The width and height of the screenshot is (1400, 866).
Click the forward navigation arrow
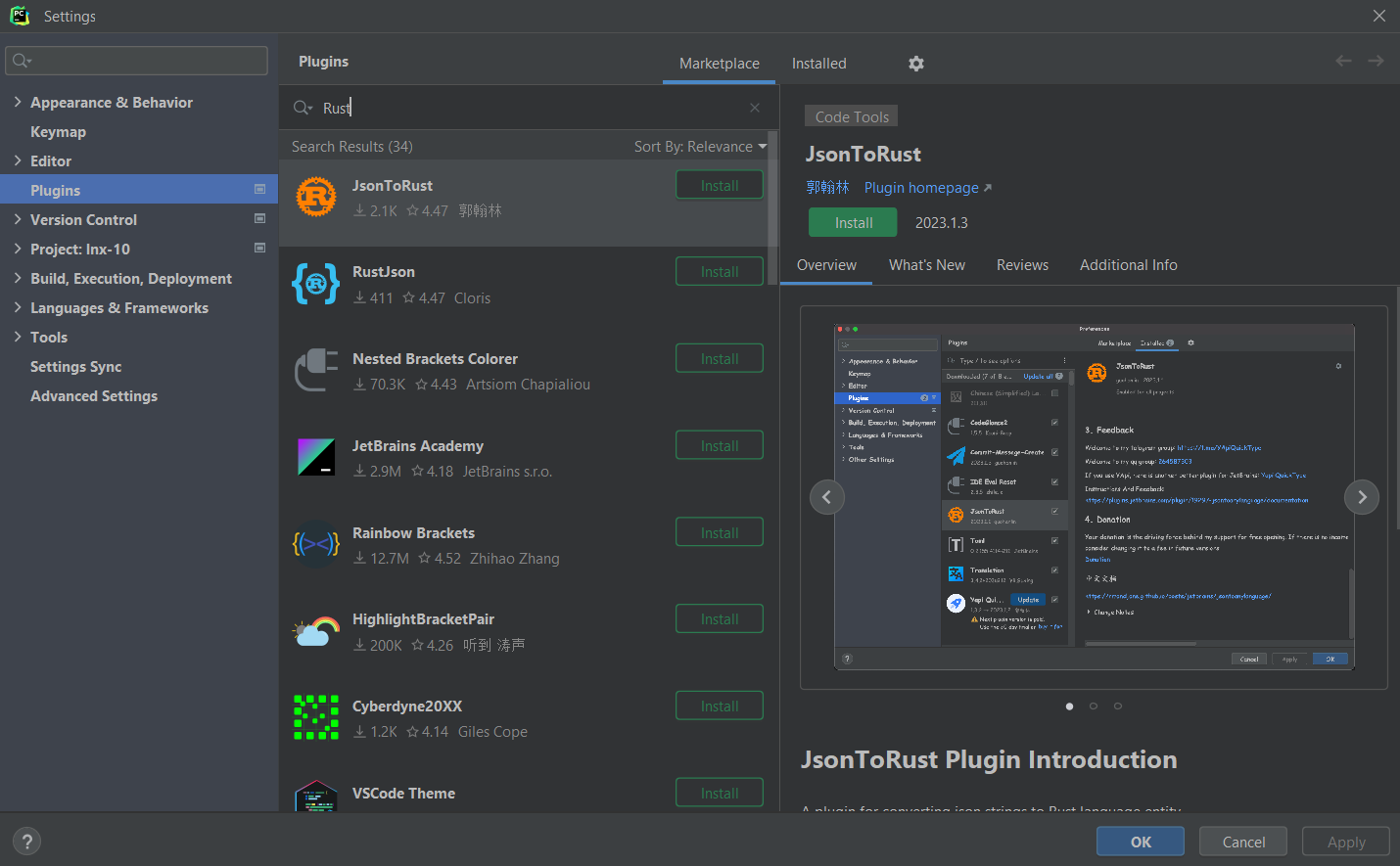pyautogui.click(x=1376, y=61)
